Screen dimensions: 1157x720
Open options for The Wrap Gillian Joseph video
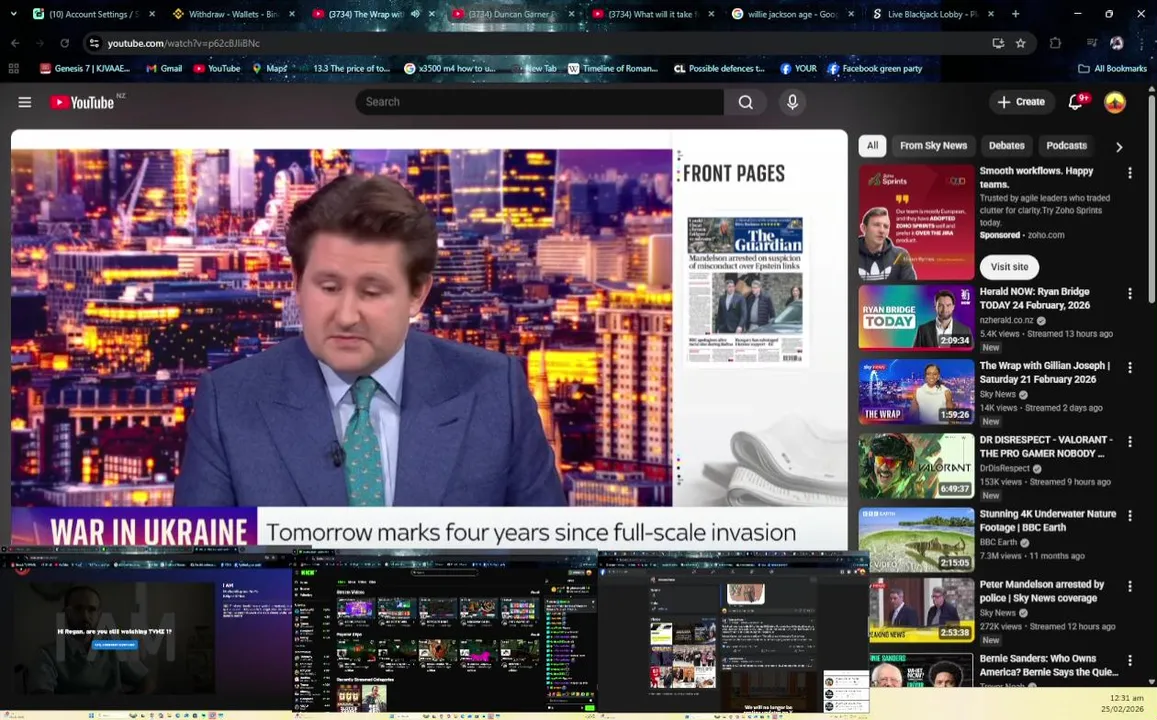pos(1130,367)
